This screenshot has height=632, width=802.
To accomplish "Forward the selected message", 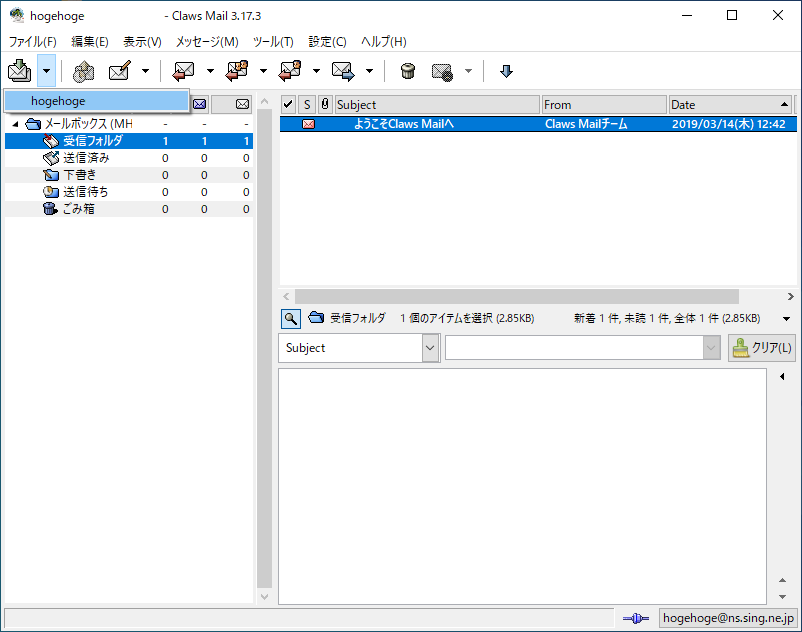I will 343,71.
